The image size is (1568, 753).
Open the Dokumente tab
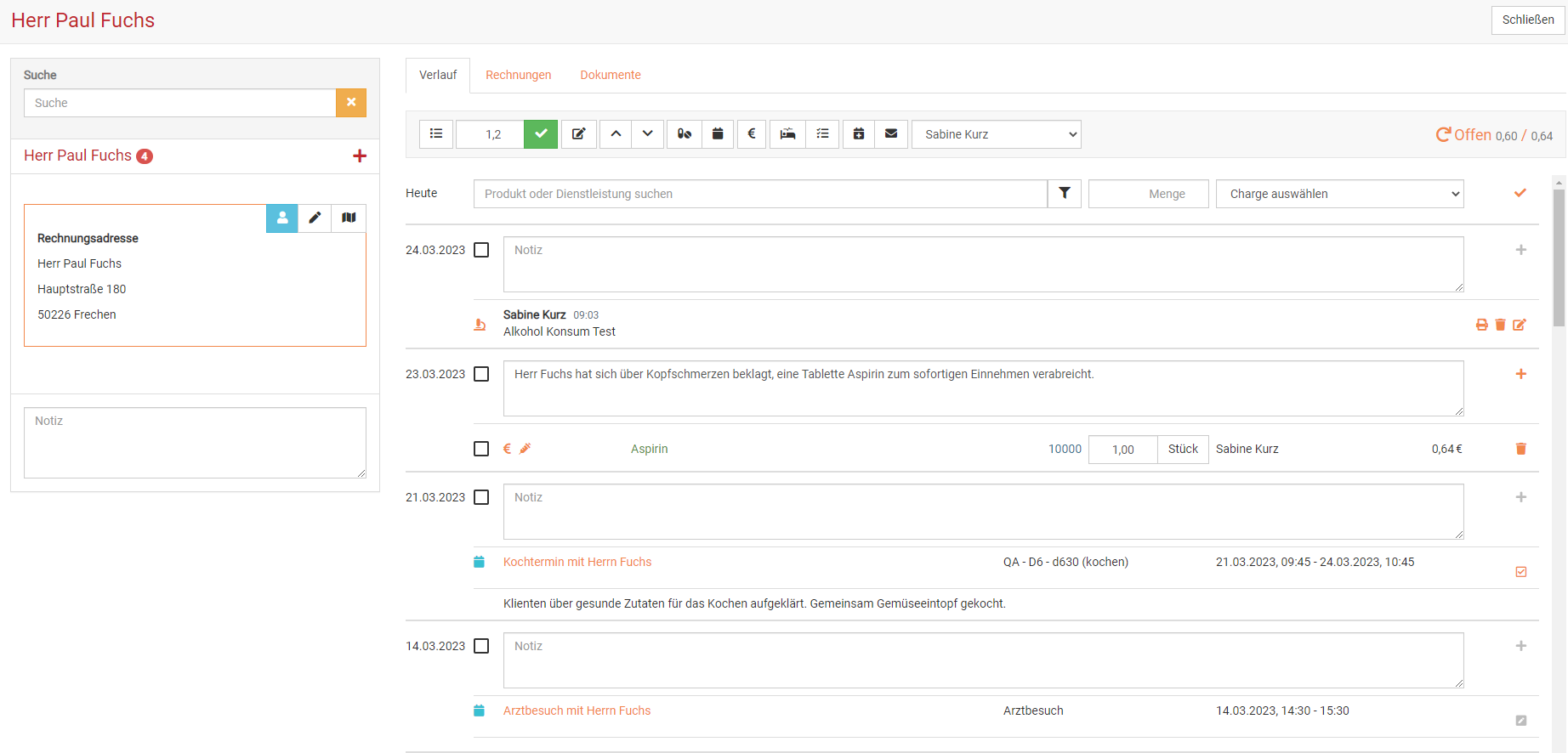pos(610,75)
